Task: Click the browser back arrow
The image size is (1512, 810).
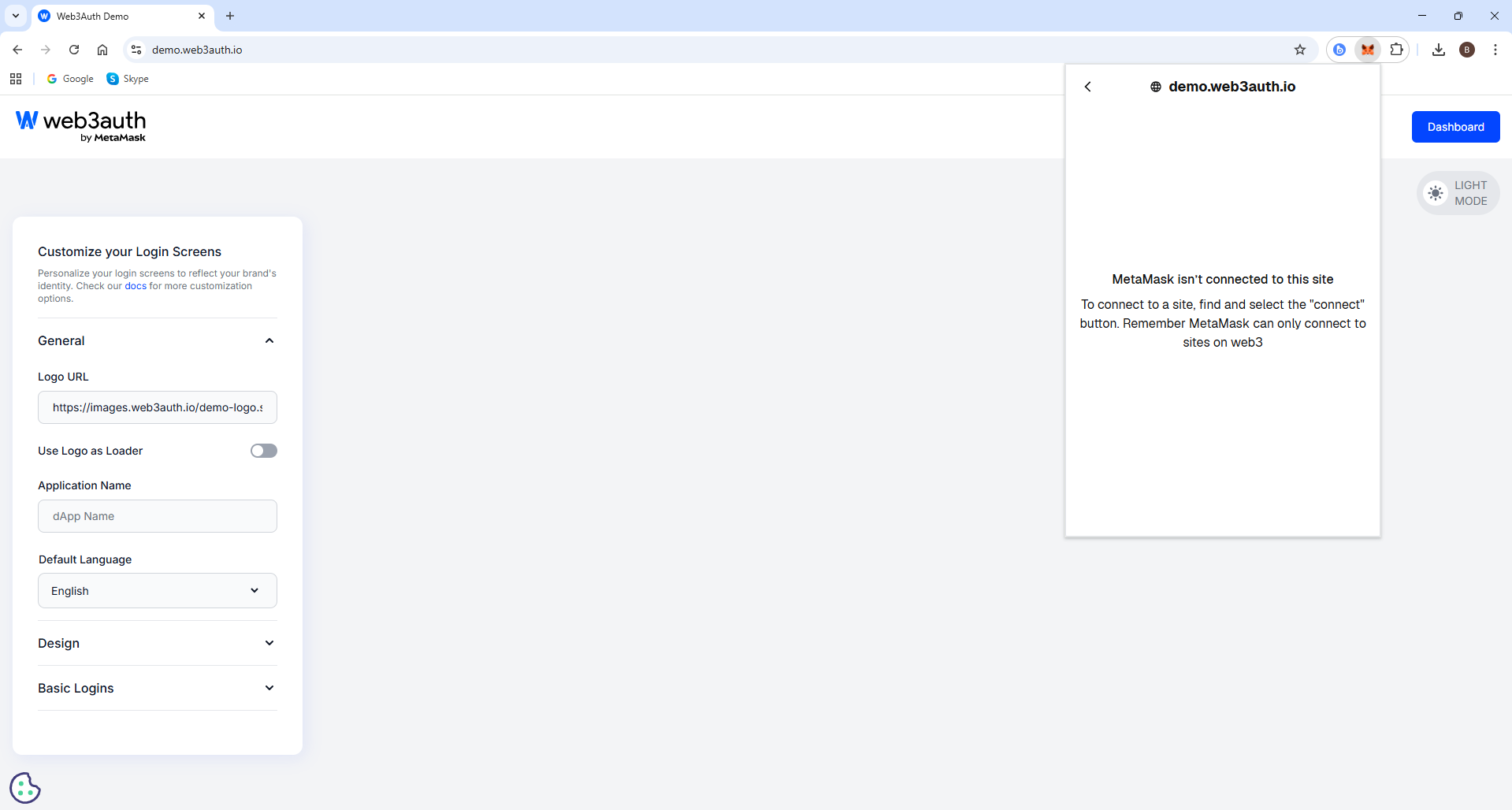Action: point(17,50)
